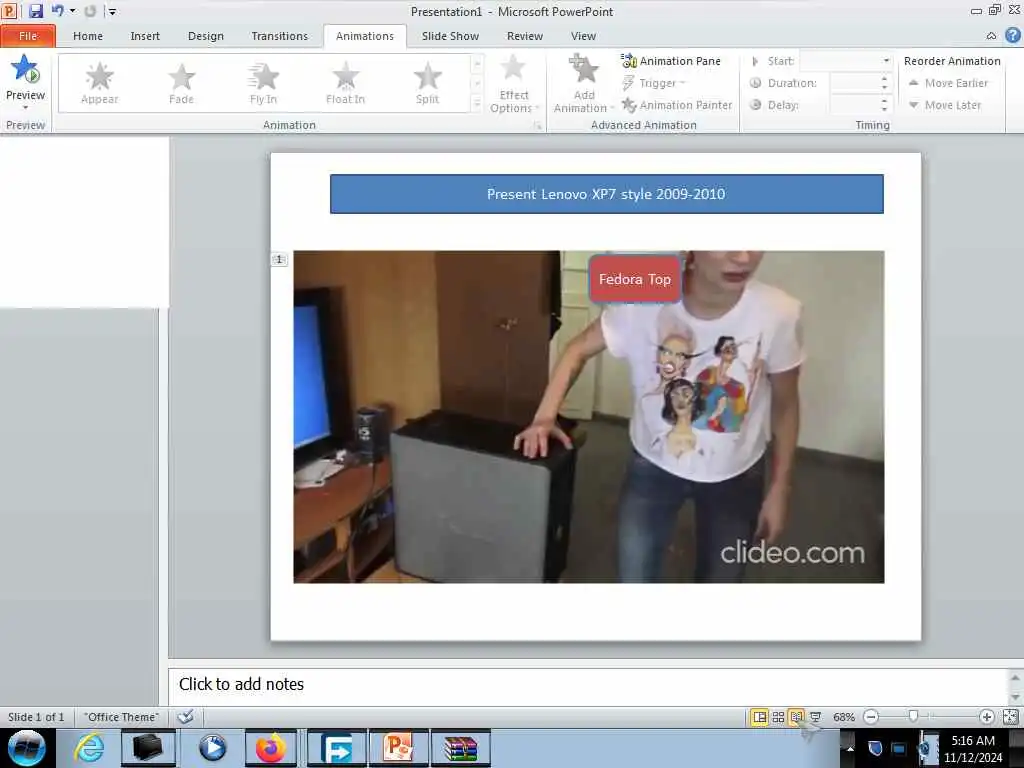The height and width of the screenshot is (768, 1024).
Task: Minimize the ribbon with the caret icon
Action: pos(991,36)
